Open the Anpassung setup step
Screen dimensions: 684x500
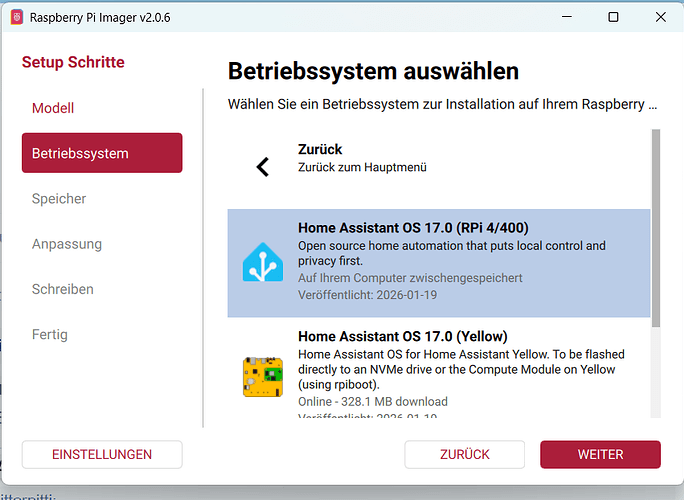tap(102, 244)
